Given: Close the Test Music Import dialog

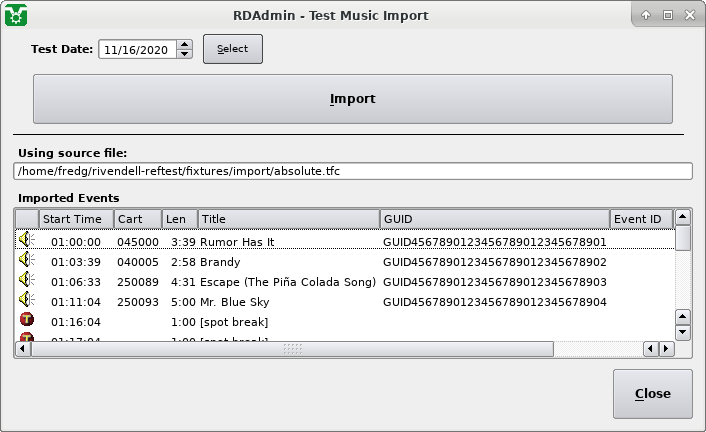Looking at the screenshot, I should click(652, 393).
